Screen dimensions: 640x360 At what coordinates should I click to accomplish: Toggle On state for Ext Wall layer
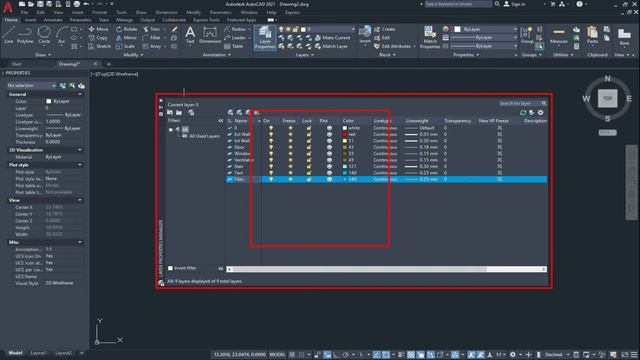click(x=271, y=134)
